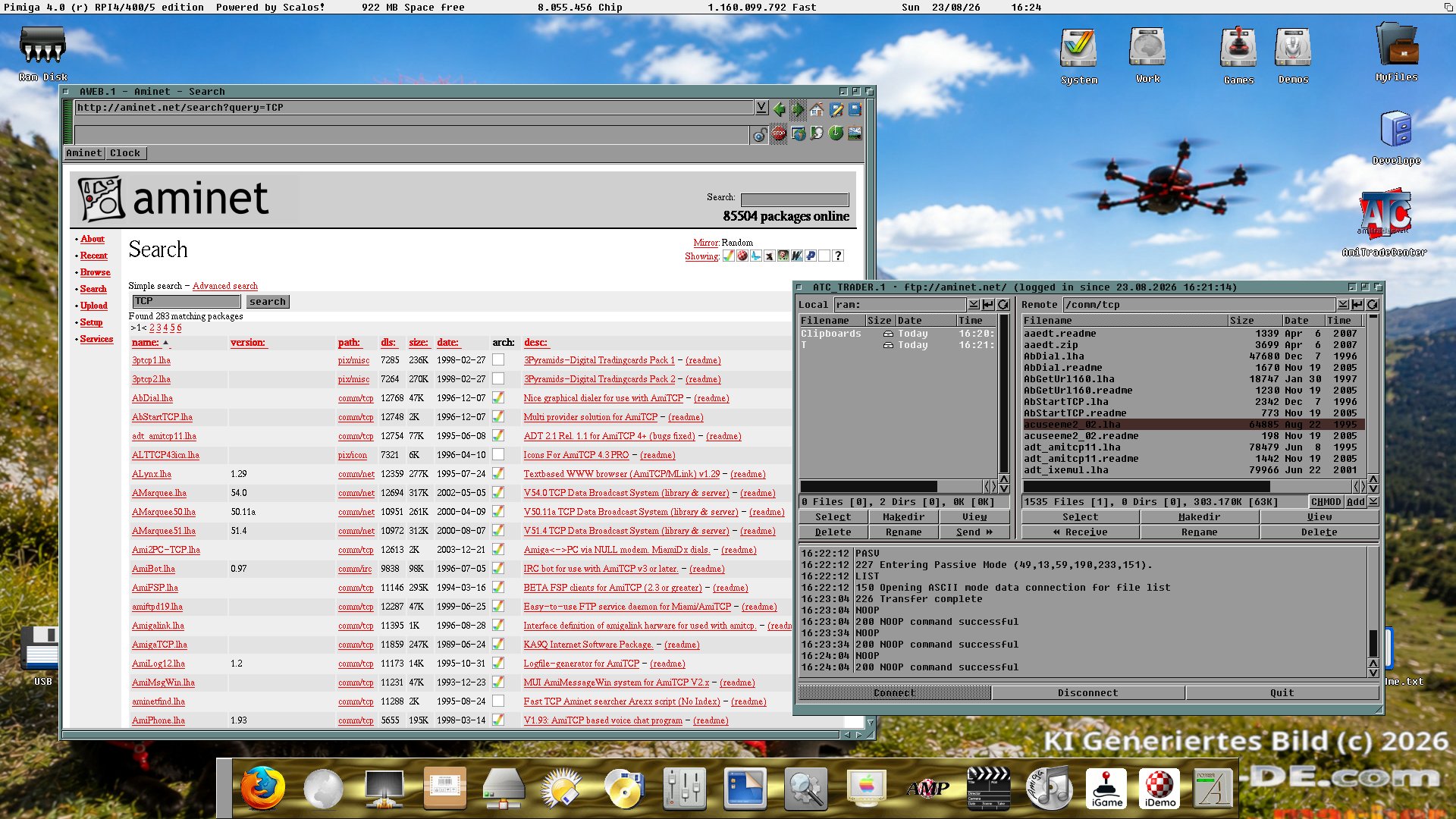Click the Receive button in Remote pane
The height and width of the screenshot is (819, 1456).
(x=1081, y=532)
